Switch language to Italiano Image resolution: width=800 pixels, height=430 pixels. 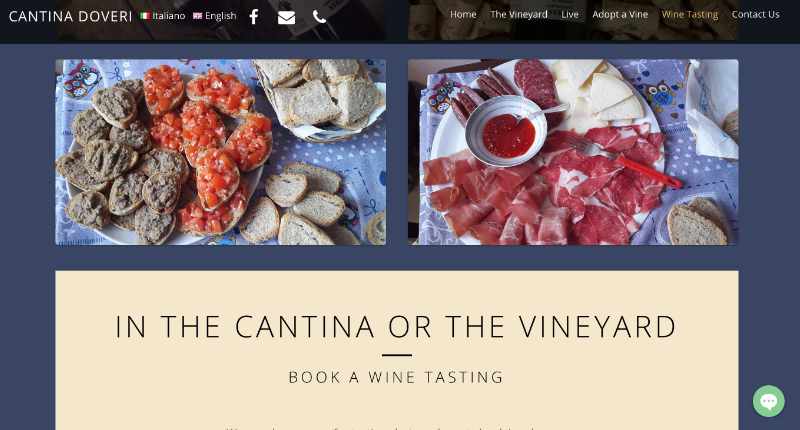pyautogui.click(x=168, y=16)
